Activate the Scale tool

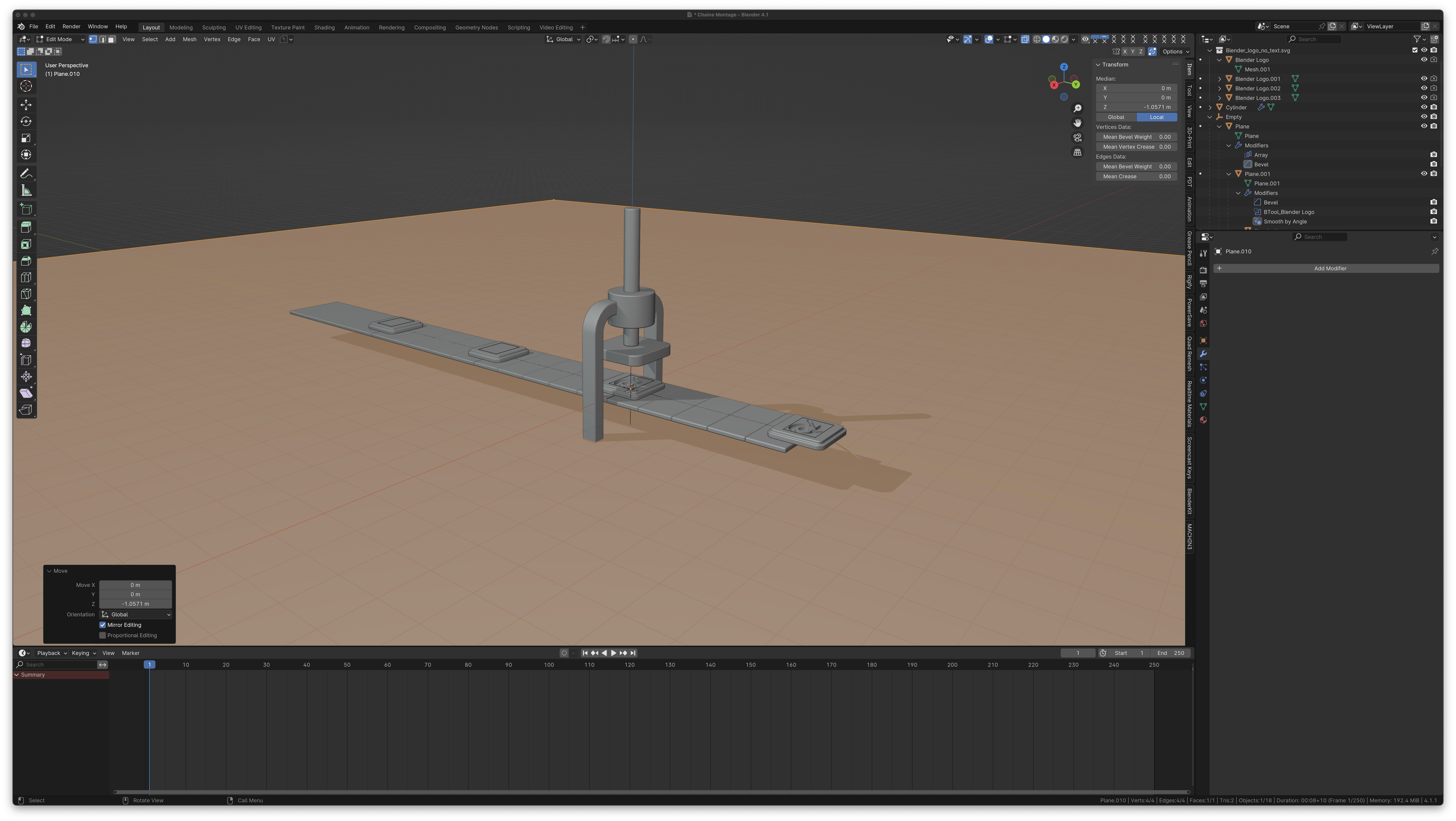[26, 138]
